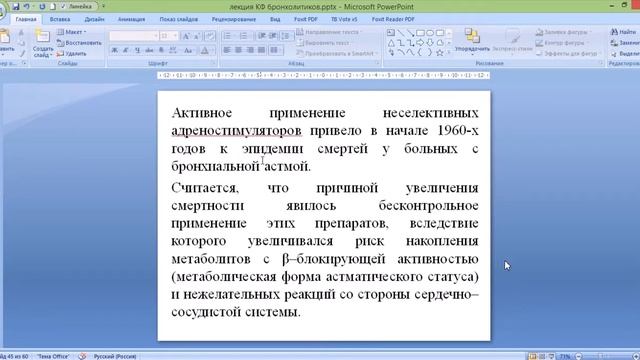Viewport: 640px width, 360px height.
Task: Click the word 'адреностимуляторов' in slide text
Action: tap(236, 131)
